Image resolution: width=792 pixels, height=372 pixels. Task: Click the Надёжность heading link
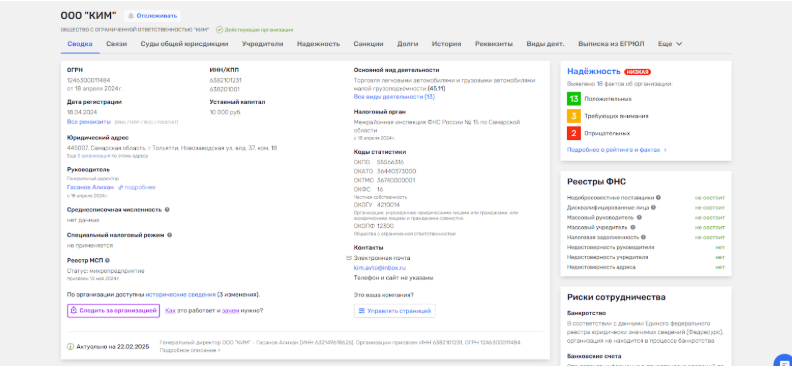(593, 71)
